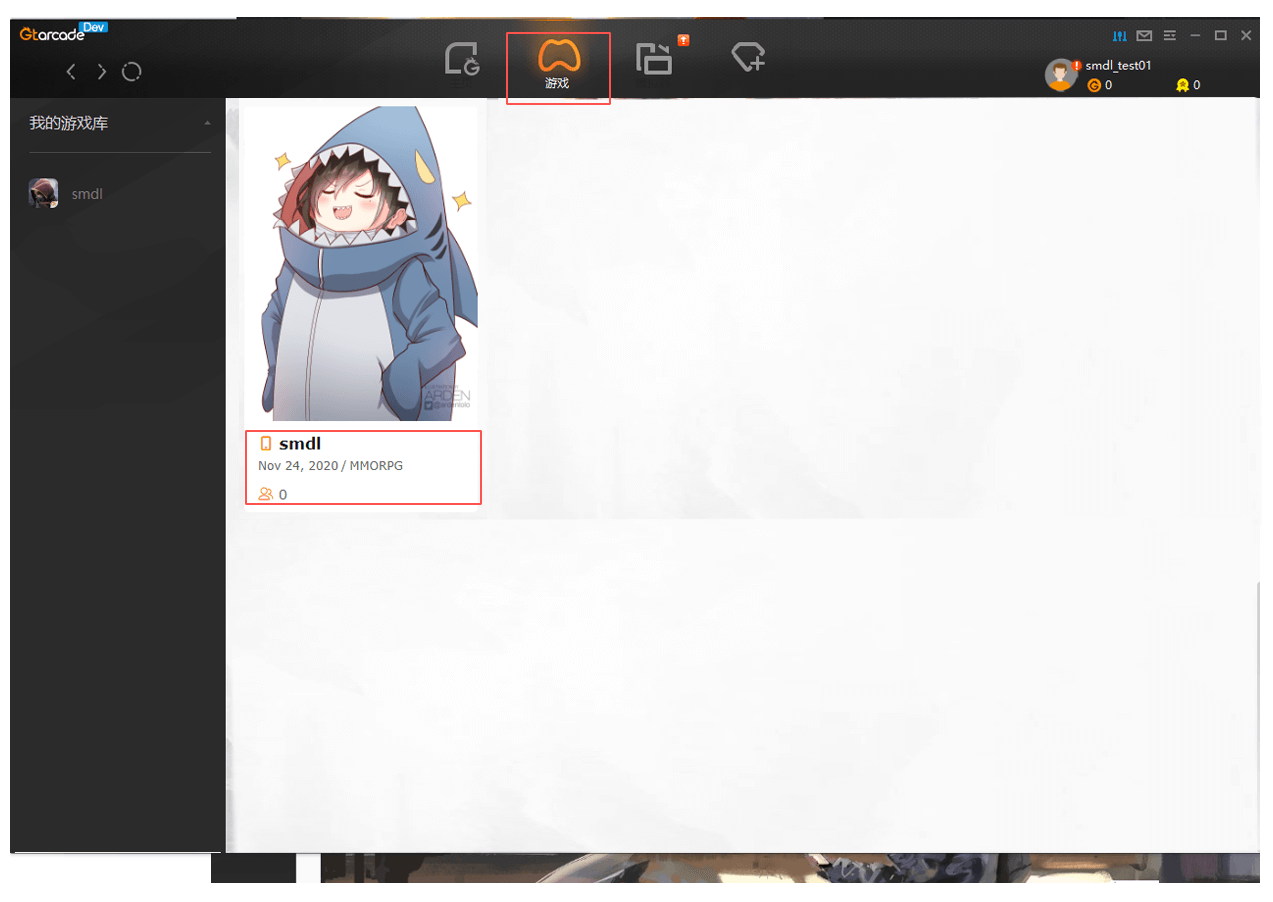
Task: Click the back navigation arrow
Action: point(71,72)
